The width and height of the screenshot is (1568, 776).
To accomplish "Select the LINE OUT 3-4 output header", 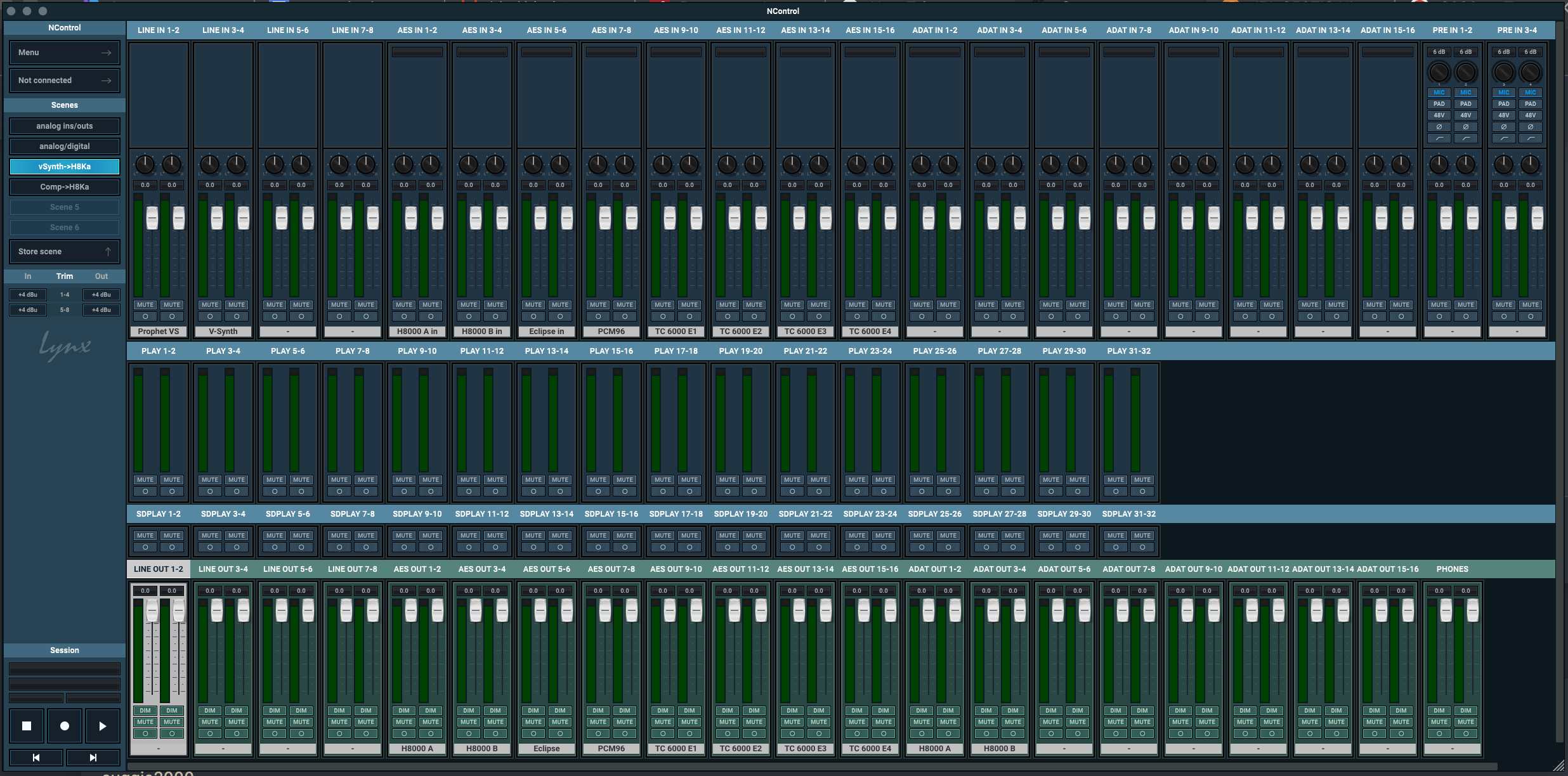I will pyautogui.click(x=223, y=569).
